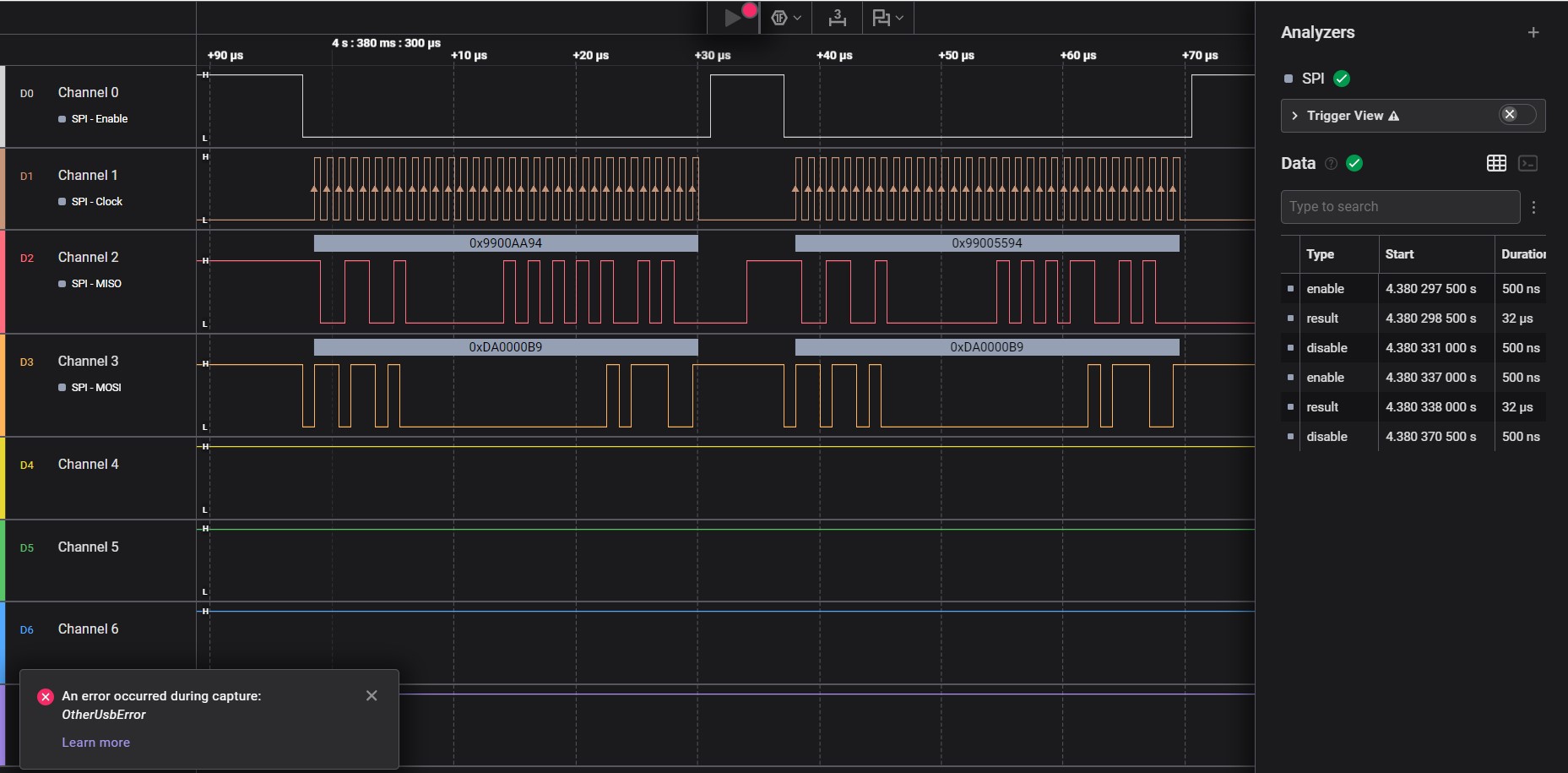This screenshot has width=1568, height=773.
Task: Switch to data table view
Action: click(1496, 163)
